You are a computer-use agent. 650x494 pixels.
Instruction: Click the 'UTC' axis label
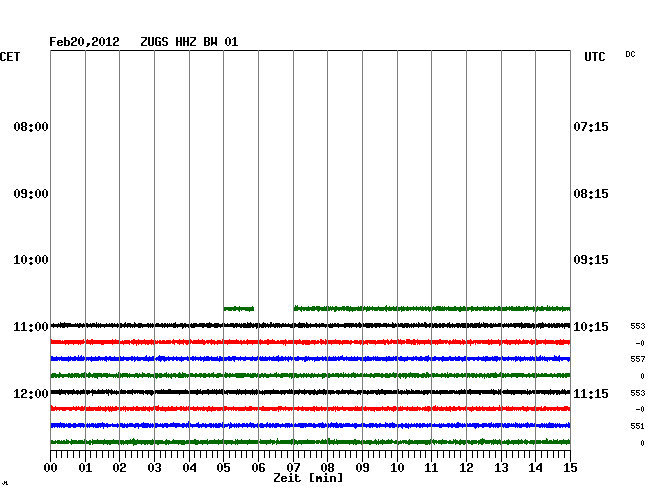594,57
